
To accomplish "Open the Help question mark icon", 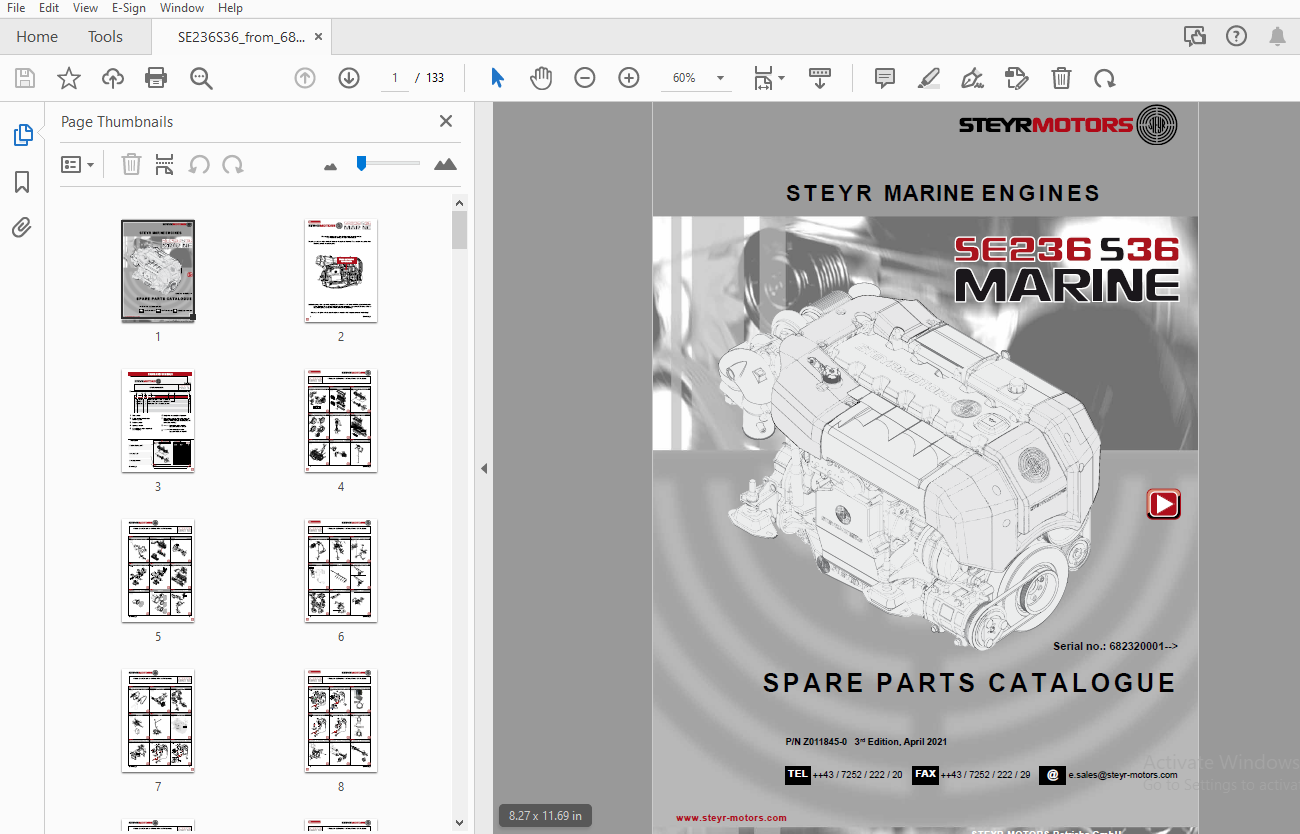I will coord(1236,36).
